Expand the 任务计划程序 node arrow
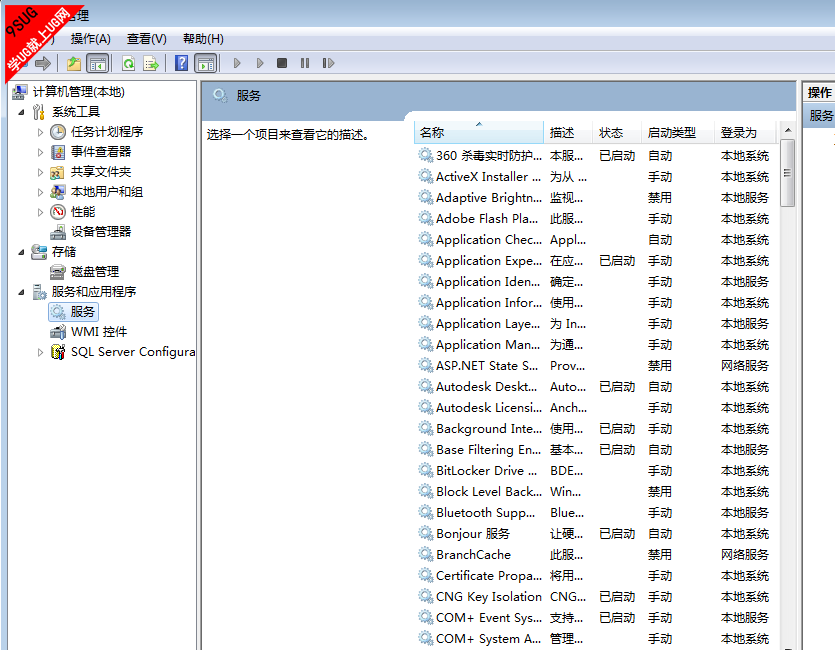 [x=40, y=132]
